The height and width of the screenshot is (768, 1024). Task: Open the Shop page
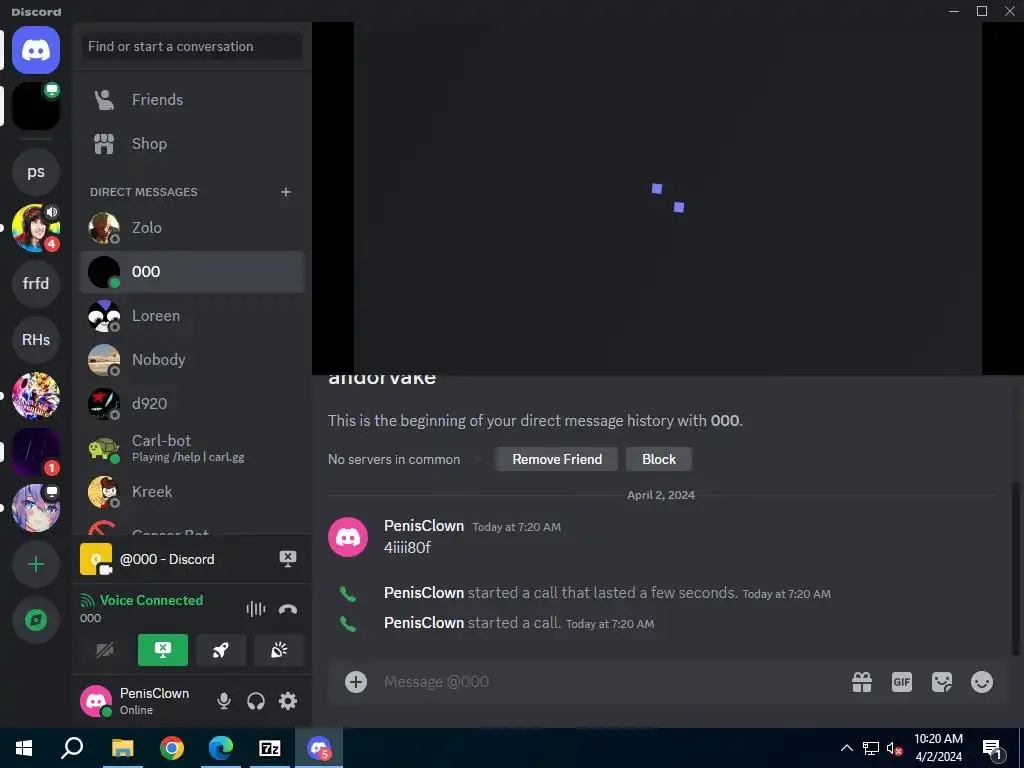click(192, 144)
